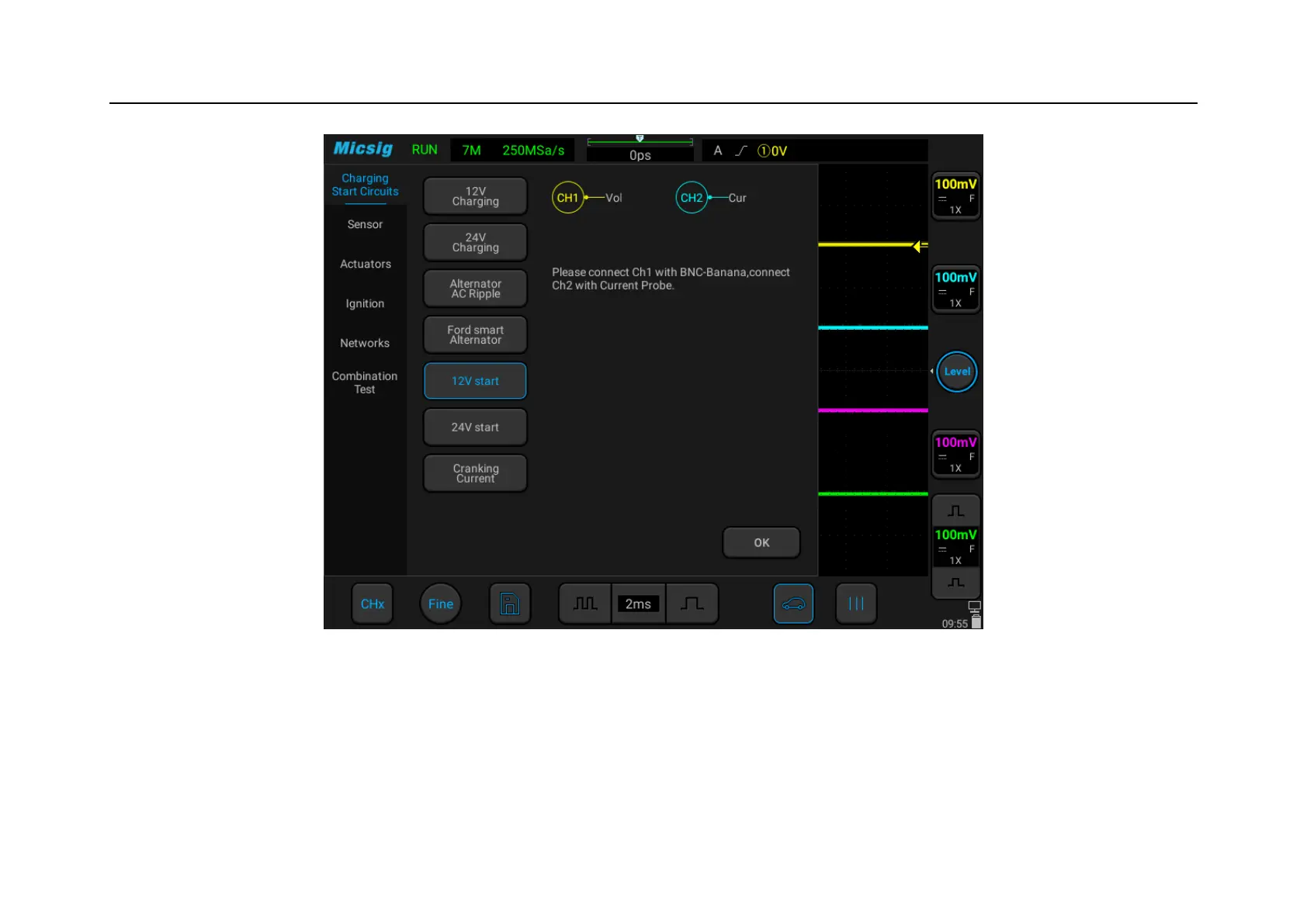The width and height of the screenshot is (1307, 924).
Task: Select the 24V start test
Action: [475, 427]
